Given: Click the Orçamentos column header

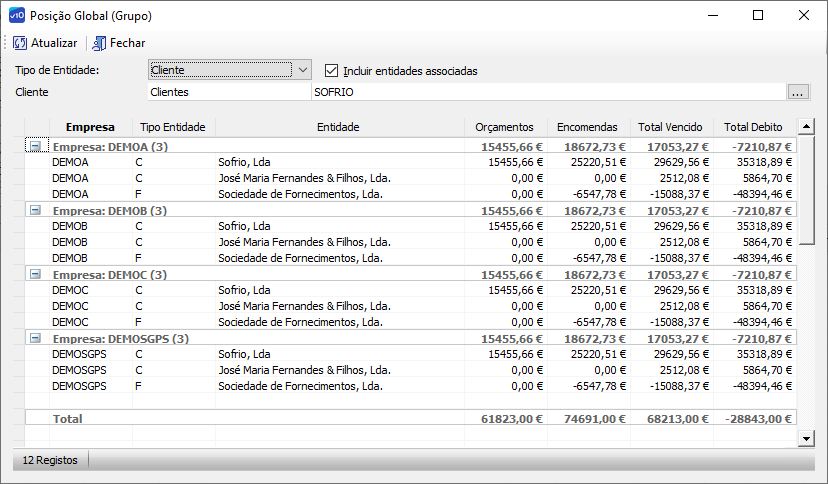Looking at the screenshot, I should (x=504, y=127).
